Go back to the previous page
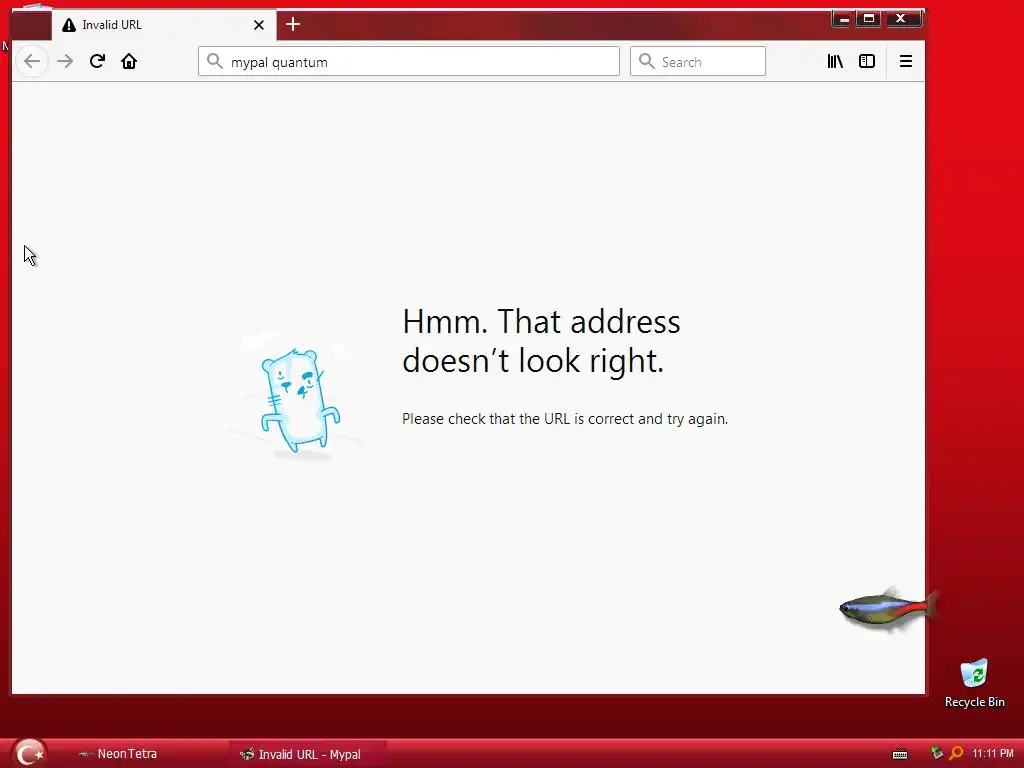Viewport: 1024px width, 768px height. (31, 61)
